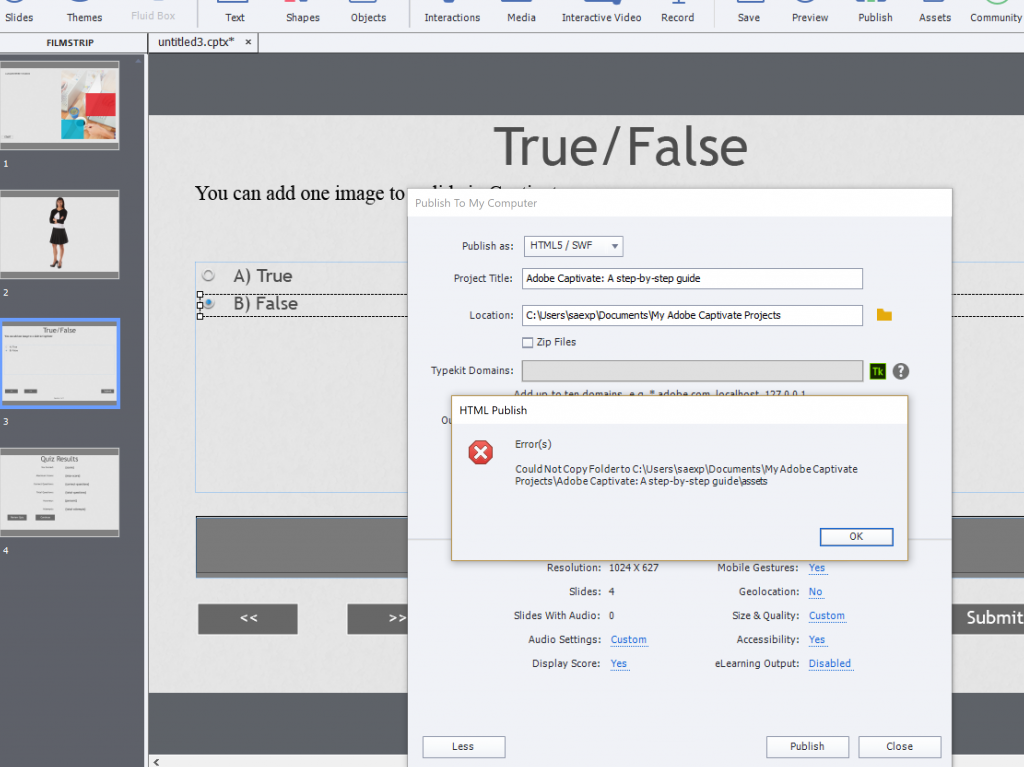Switch to the untitled3.cptx tab
Screen dimensions: 1024x767
tap(196, 42)
